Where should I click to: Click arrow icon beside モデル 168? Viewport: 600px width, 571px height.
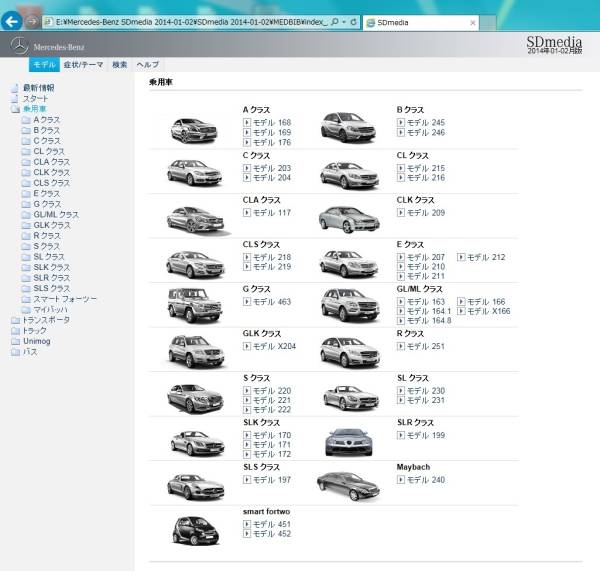tap(247, 122)
